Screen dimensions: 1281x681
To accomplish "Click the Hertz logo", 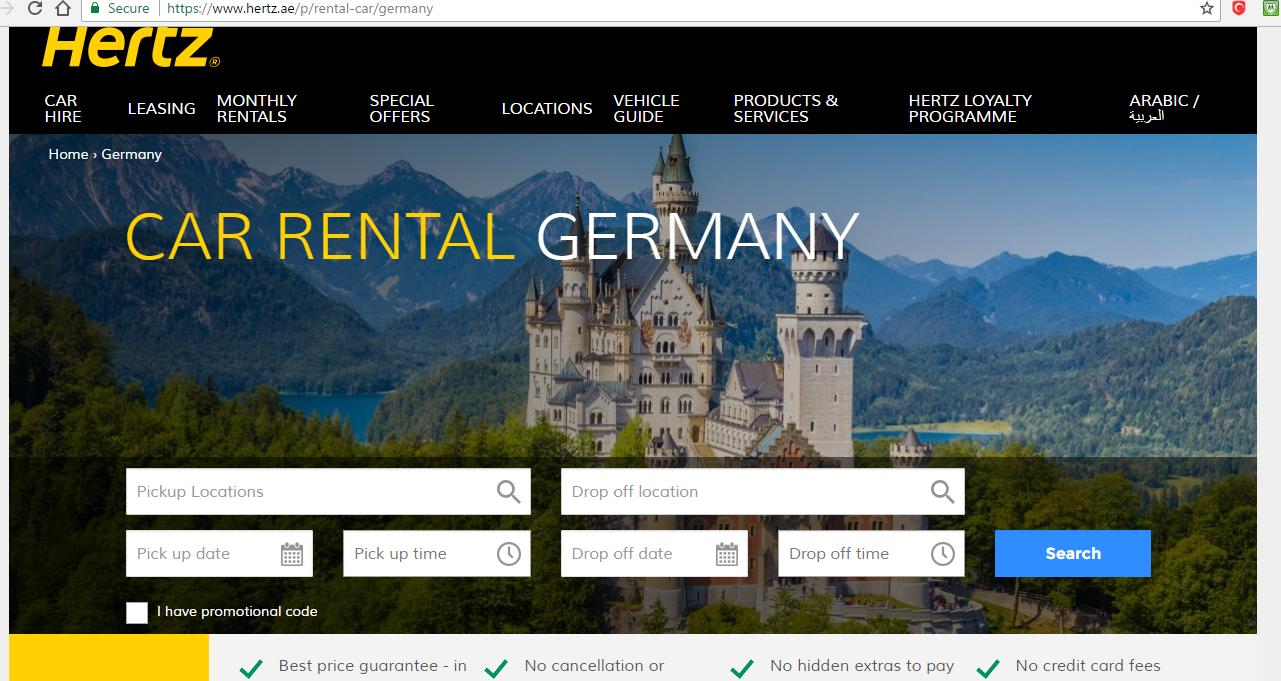I will 130,47.
